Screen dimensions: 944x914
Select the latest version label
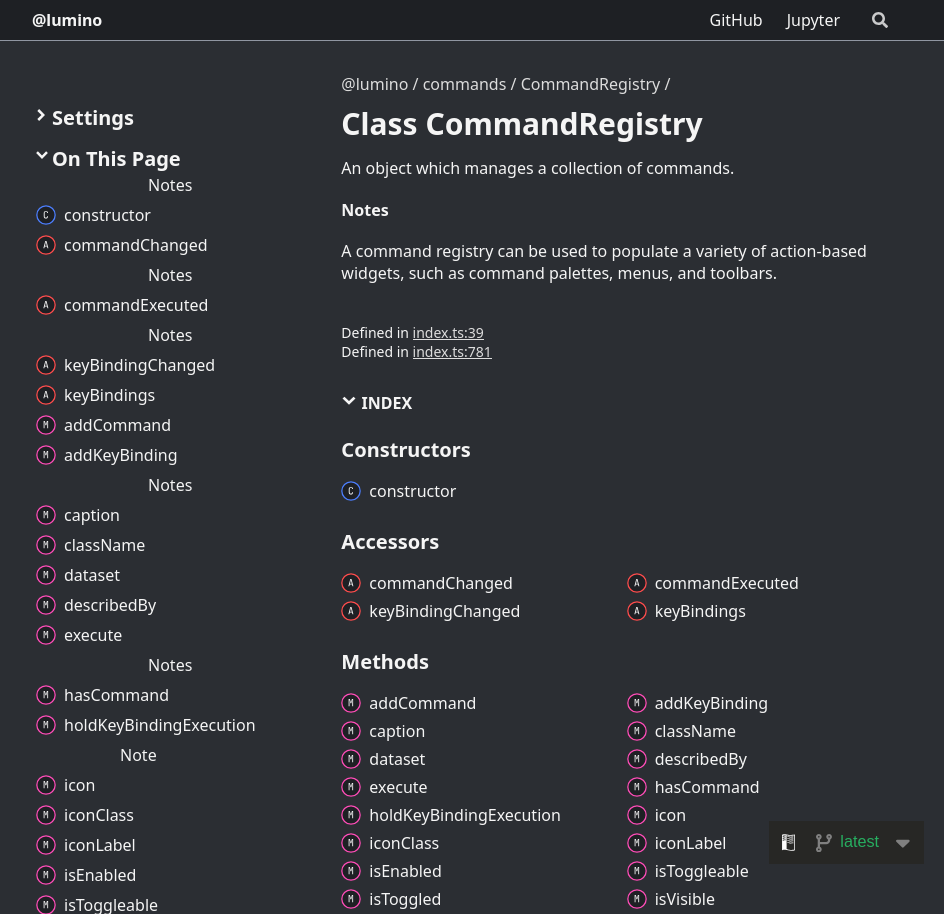click(859, 842)
